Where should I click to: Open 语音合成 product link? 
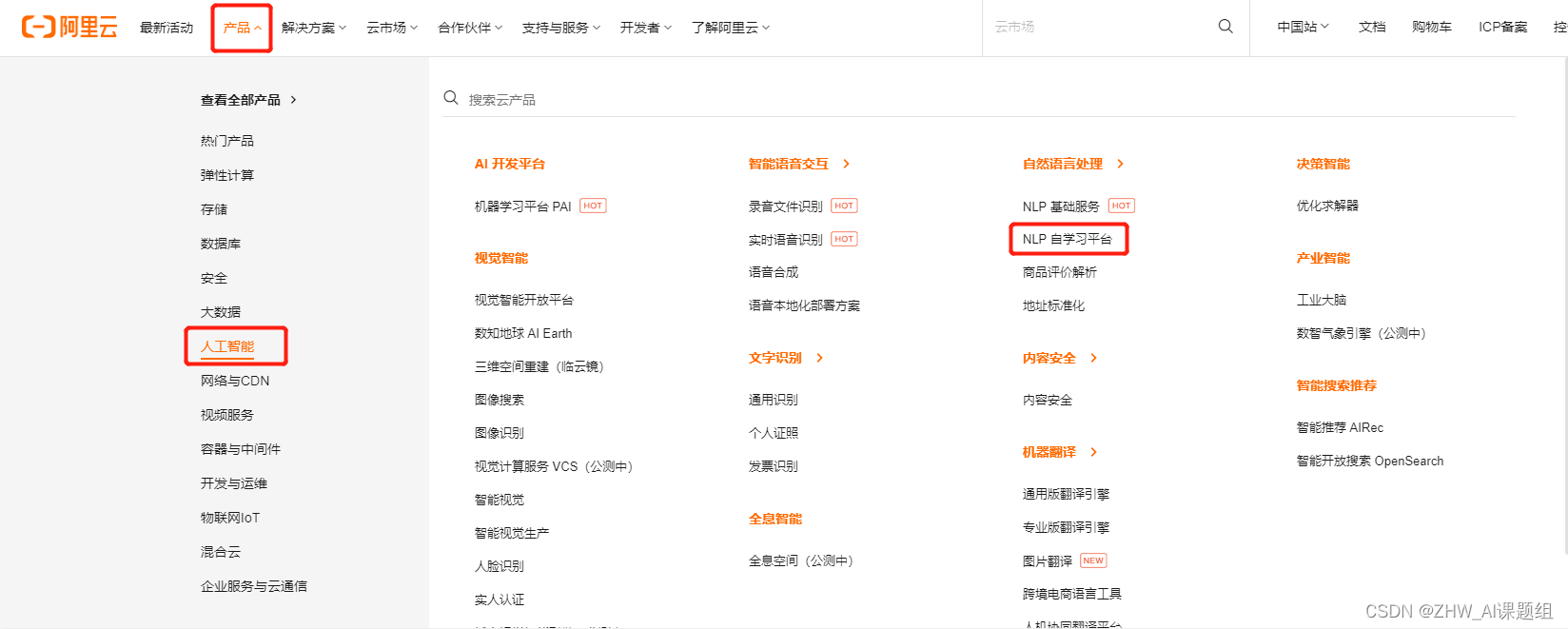point(774,272)
